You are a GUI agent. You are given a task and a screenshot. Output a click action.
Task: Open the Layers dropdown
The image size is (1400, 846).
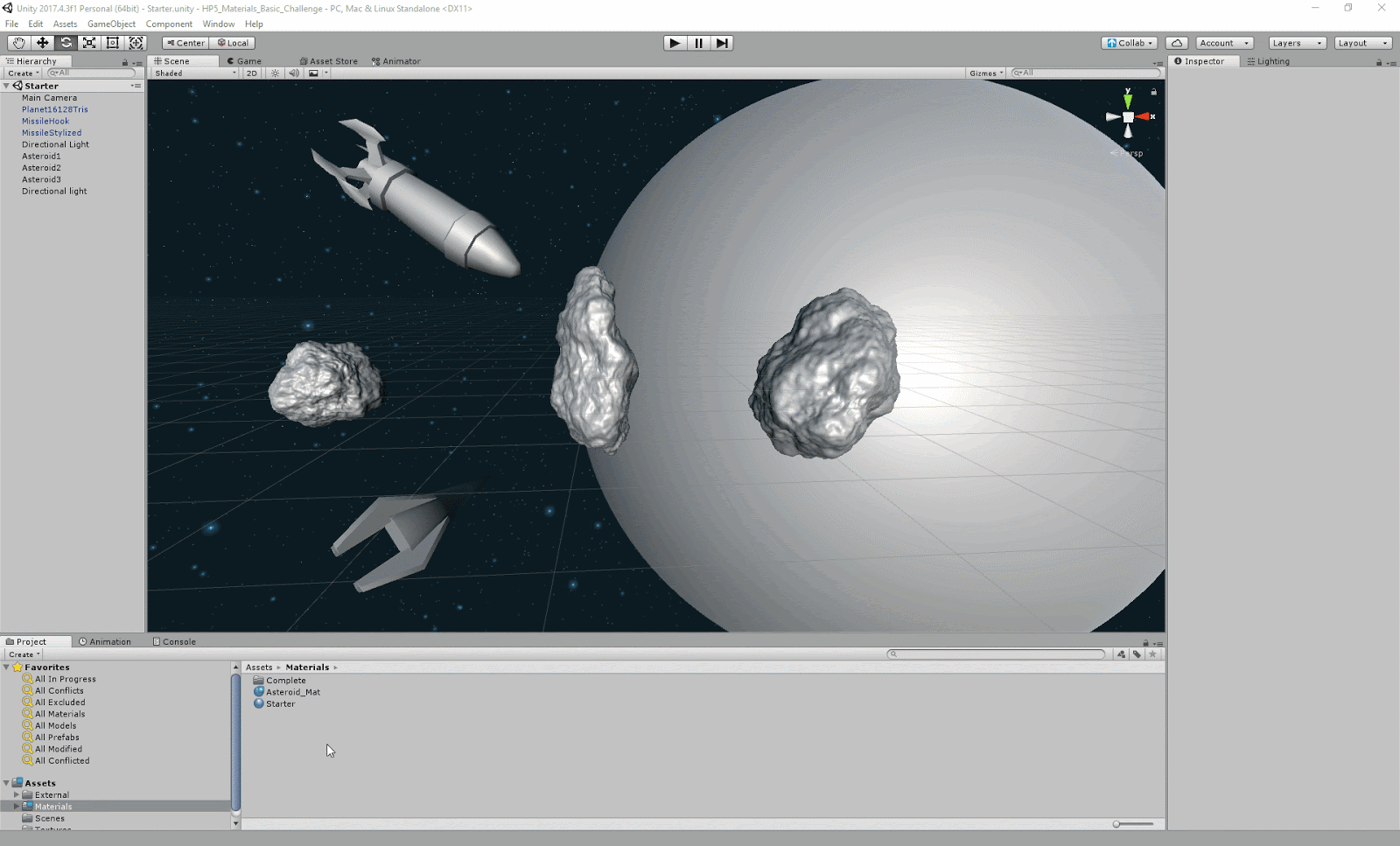click(x=1297, y=43)
